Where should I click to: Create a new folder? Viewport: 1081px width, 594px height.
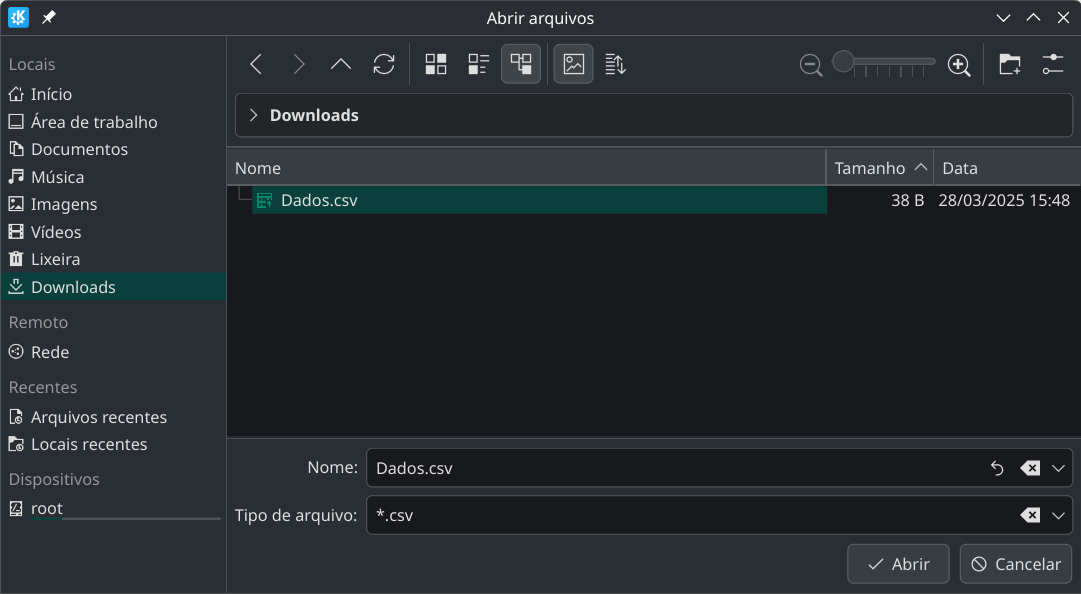1010,65
